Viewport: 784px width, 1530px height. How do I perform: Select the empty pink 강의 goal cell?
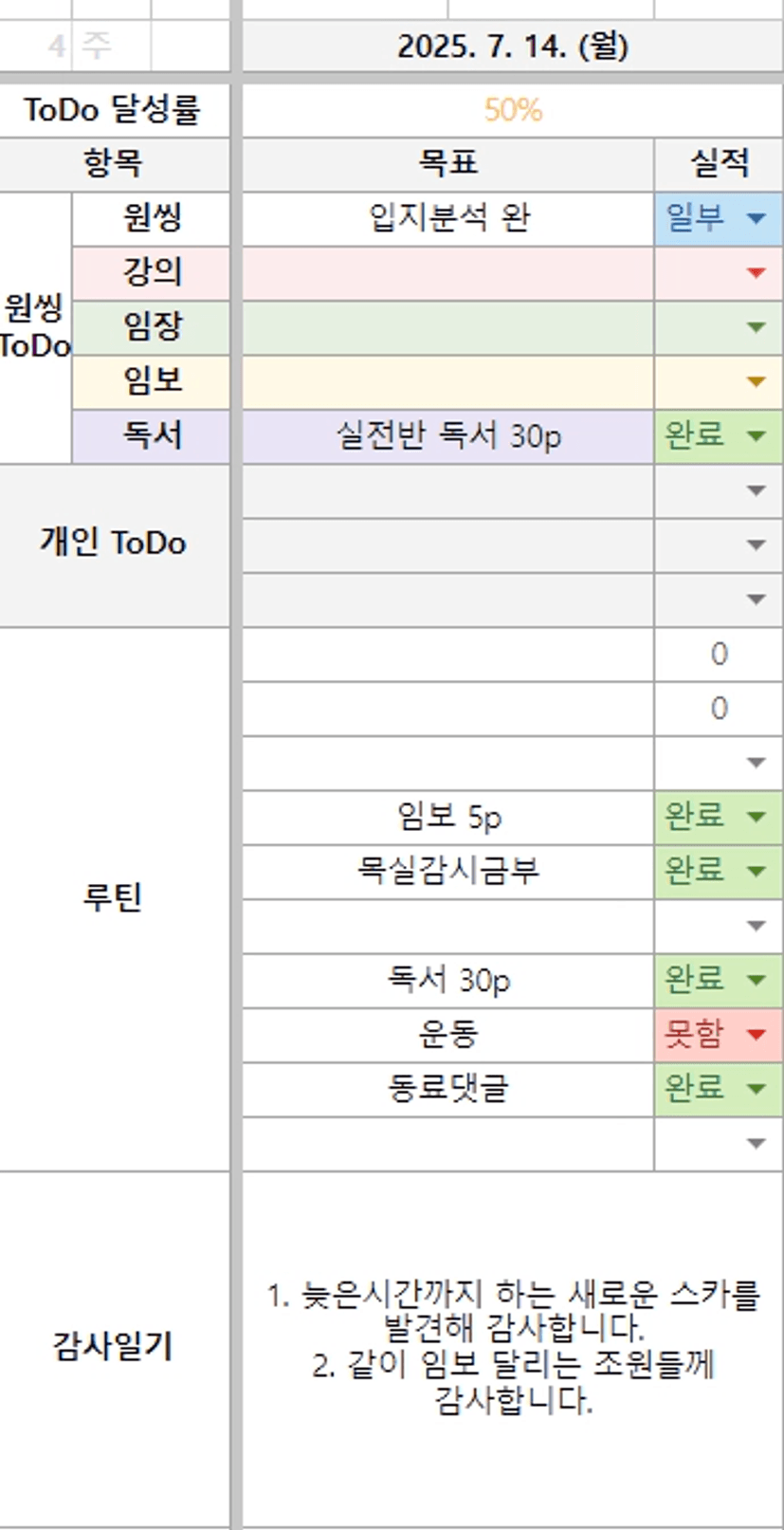click(447, 273)
